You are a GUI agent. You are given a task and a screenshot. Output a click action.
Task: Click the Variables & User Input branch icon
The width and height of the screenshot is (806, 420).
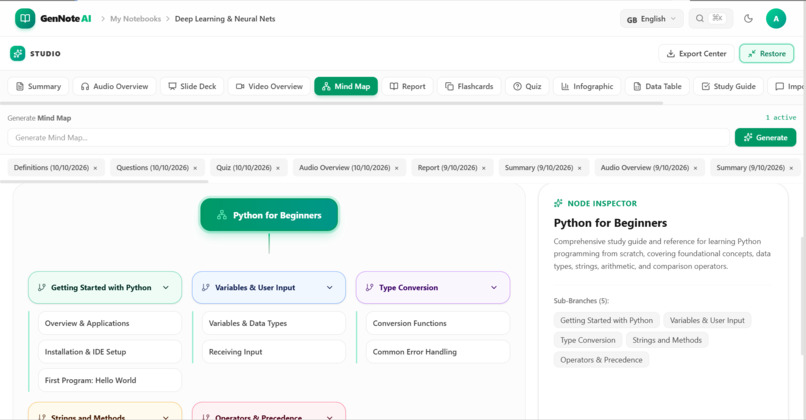206,288
